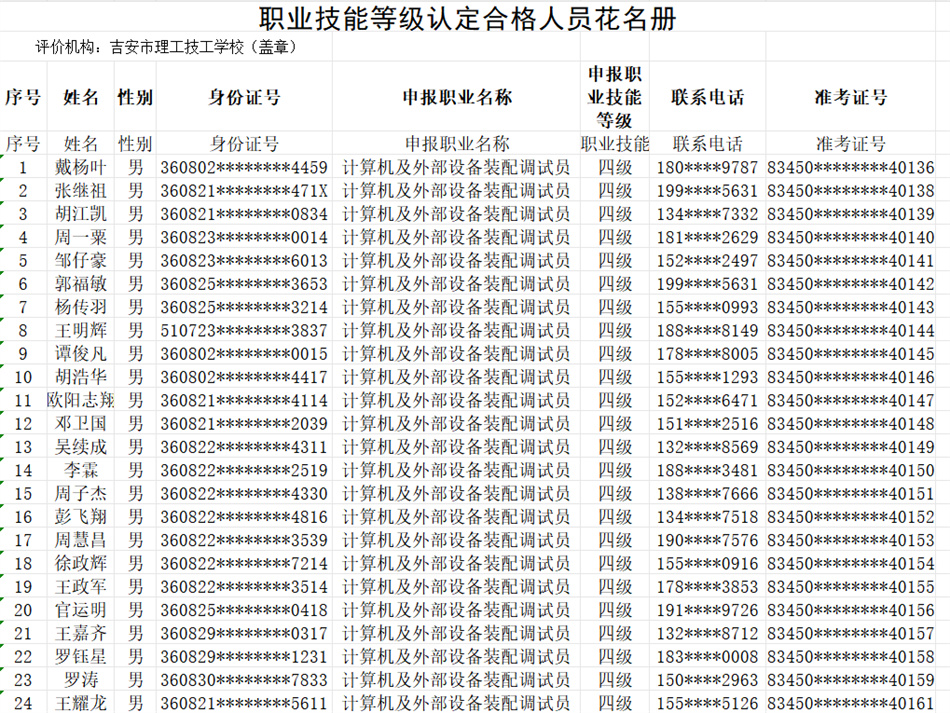
Task: Select the name cell 李霖
Action: tap(81, 470)
